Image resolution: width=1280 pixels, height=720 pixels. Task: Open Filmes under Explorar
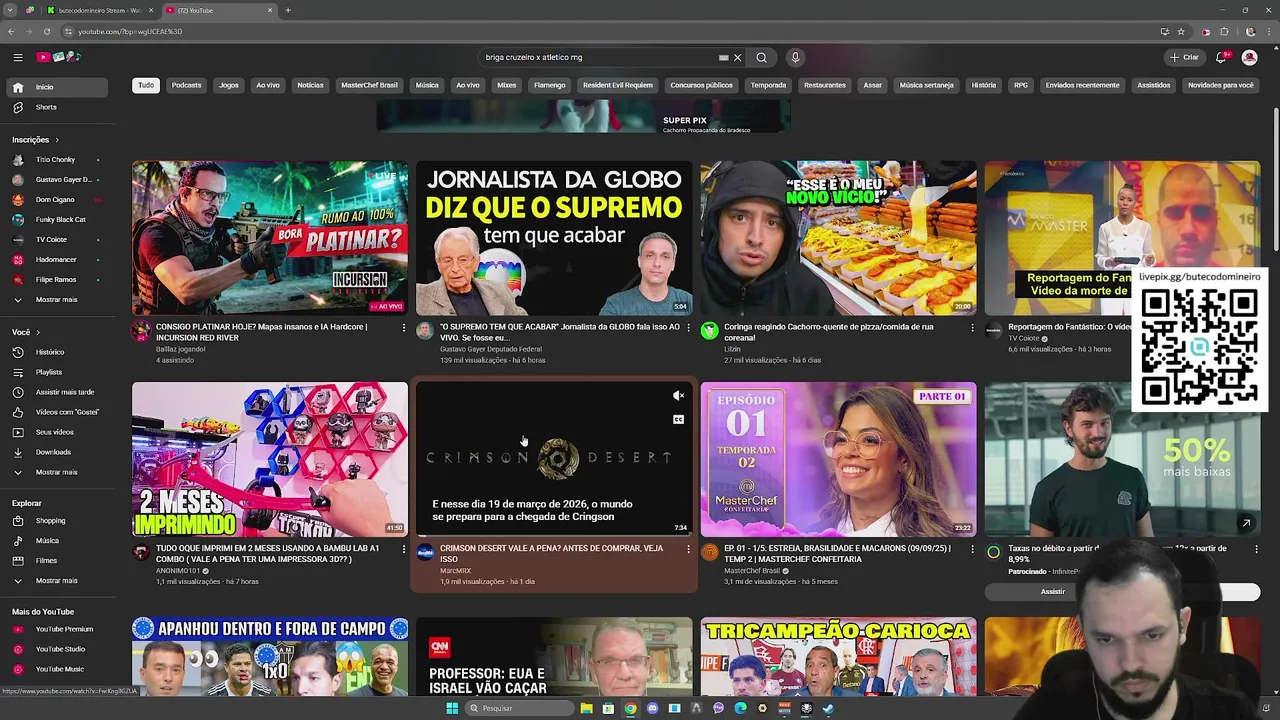click(x=58, y=561)
